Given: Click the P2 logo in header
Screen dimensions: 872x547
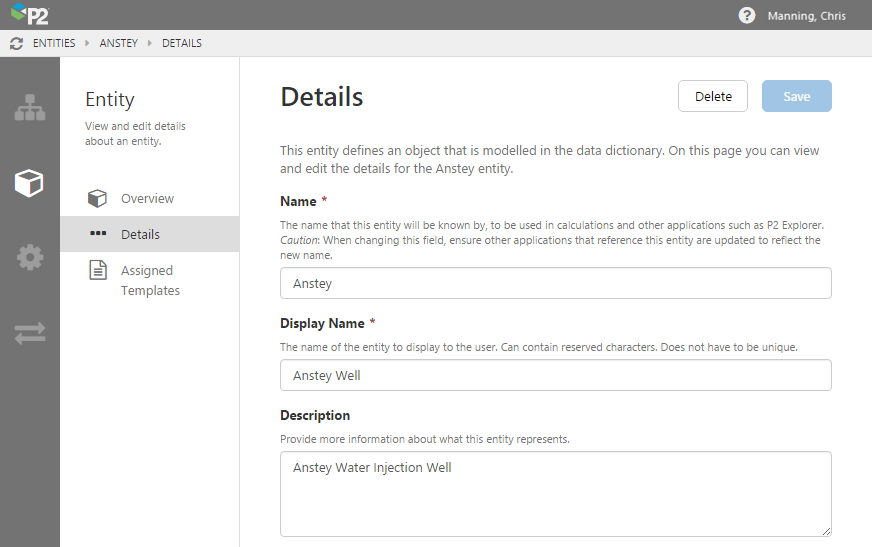Looking at the screenshot, I should [x=30, y=15].
